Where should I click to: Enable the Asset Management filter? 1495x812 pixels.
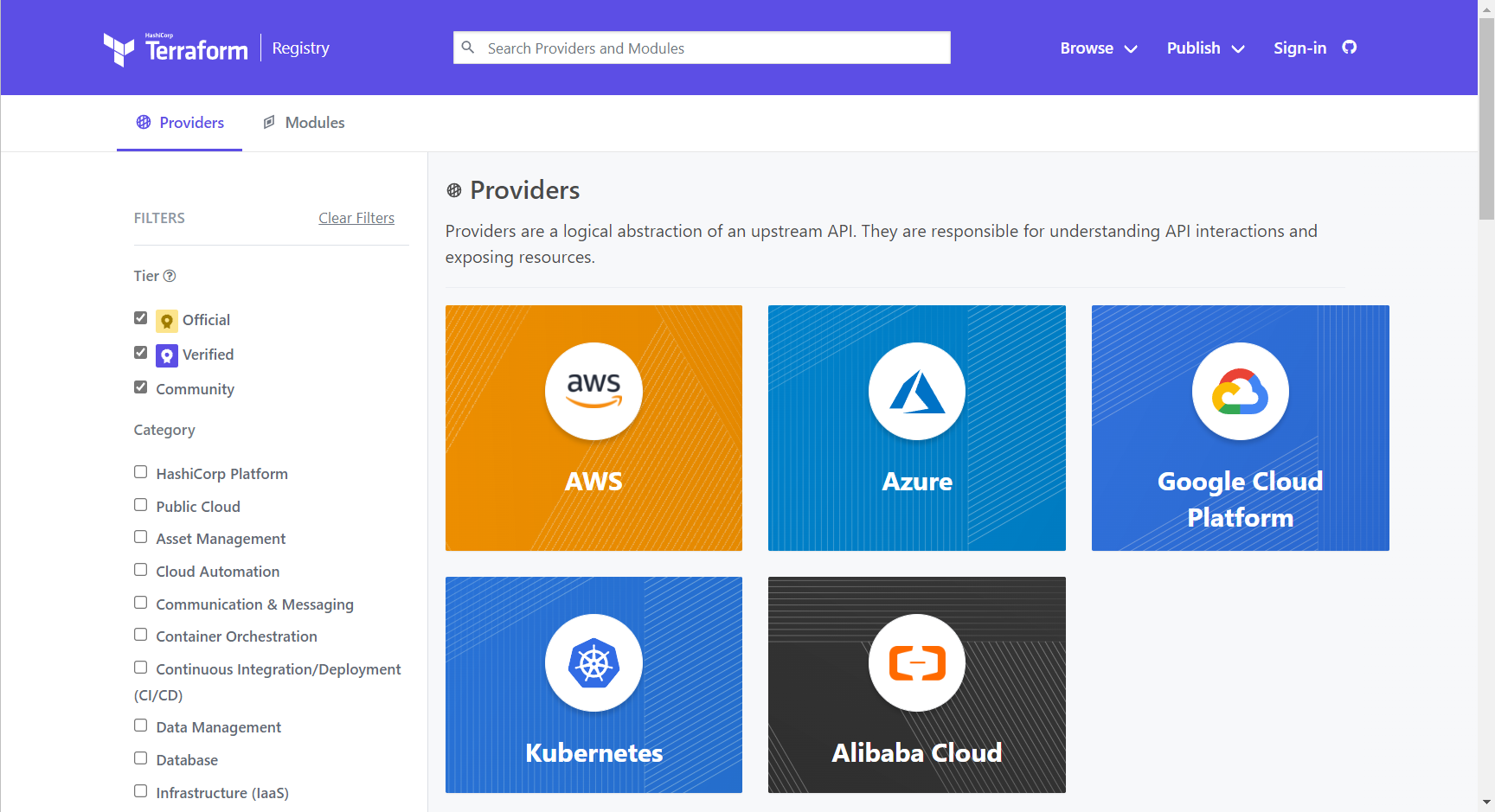[140, 536]
